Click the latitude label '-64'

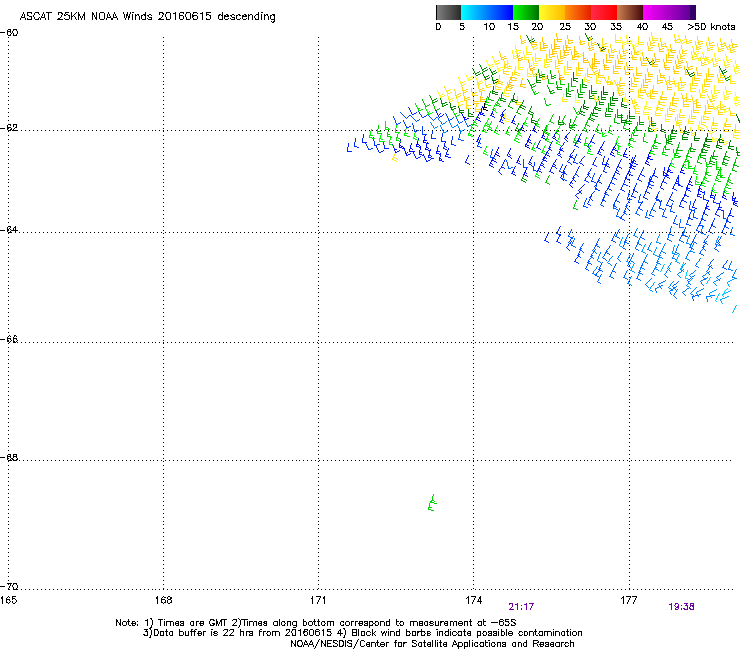coord(9,230)
